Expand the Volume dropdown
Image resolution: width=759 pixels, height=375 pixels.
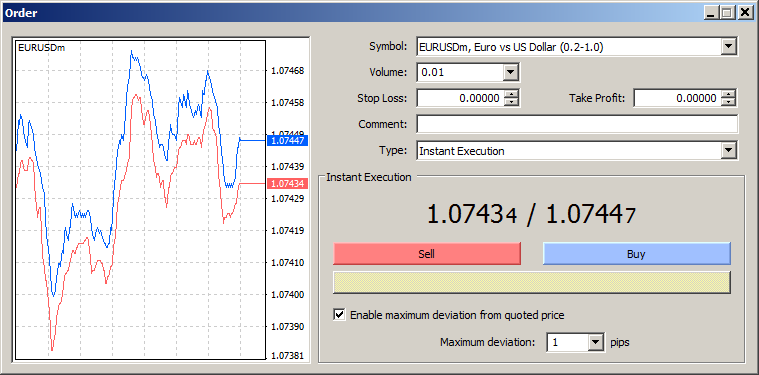[x=510, y=73]
